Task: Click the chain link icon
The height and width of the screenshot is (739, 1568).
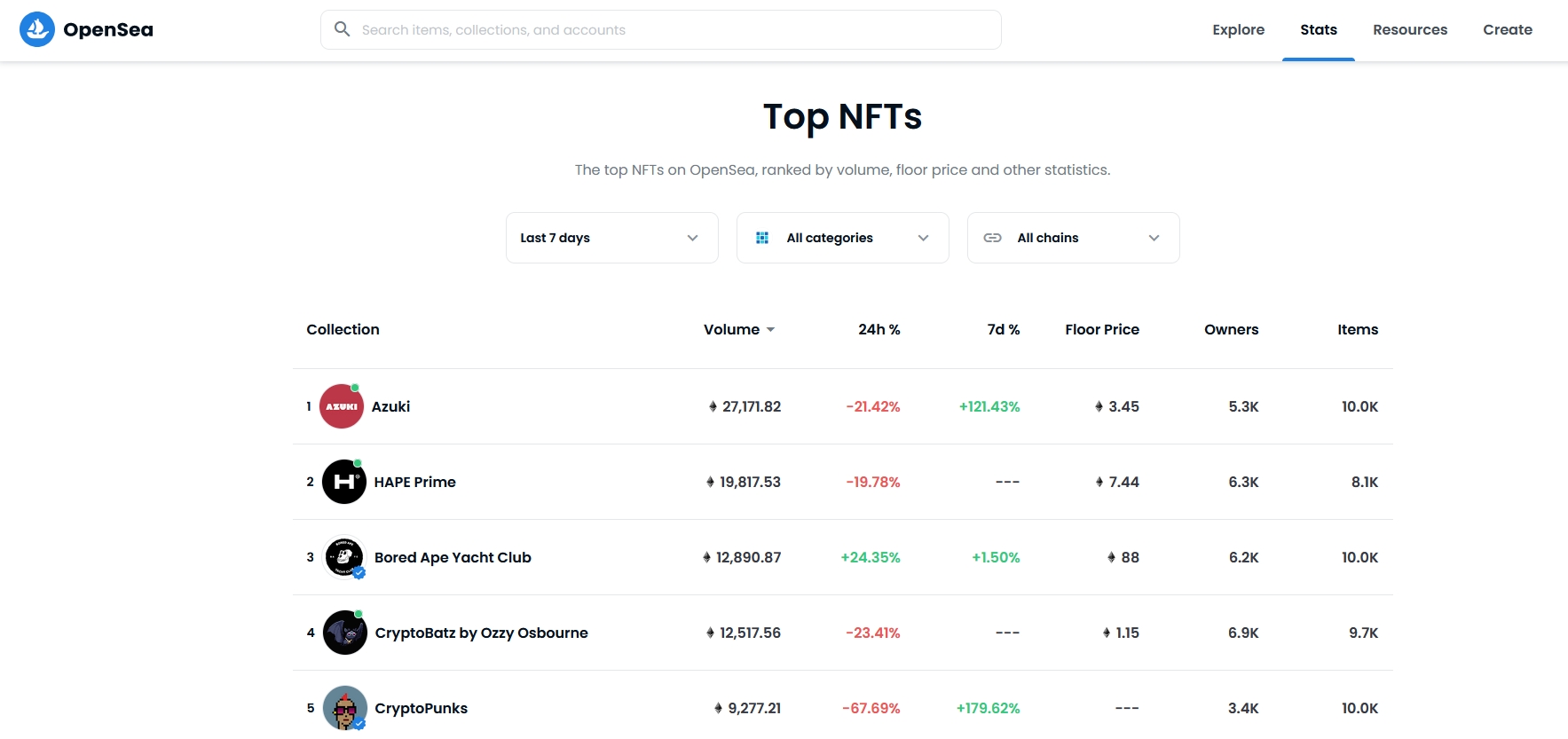Action: (x=993, y=238)
